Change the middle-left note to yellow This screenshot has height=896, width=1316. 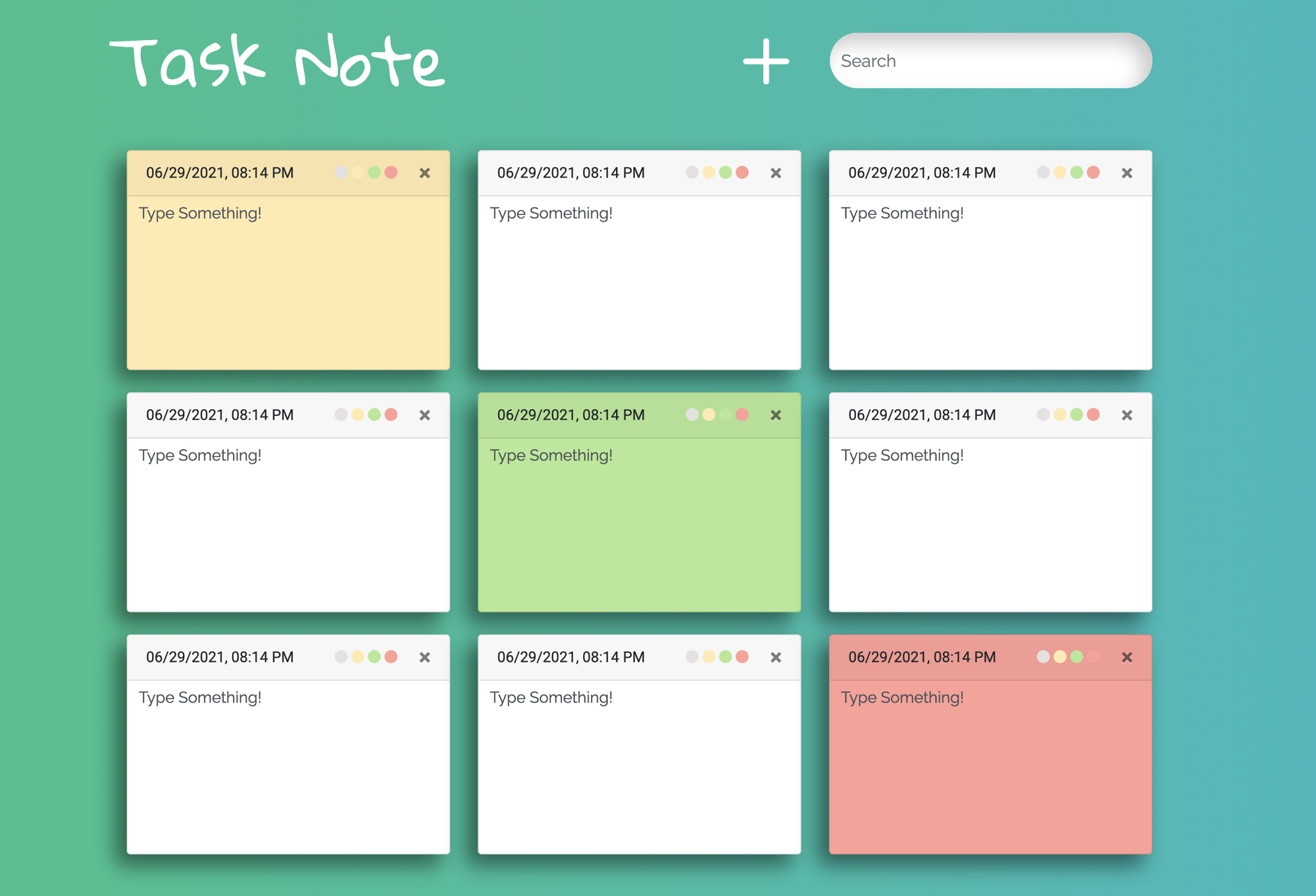coord(357,414)
